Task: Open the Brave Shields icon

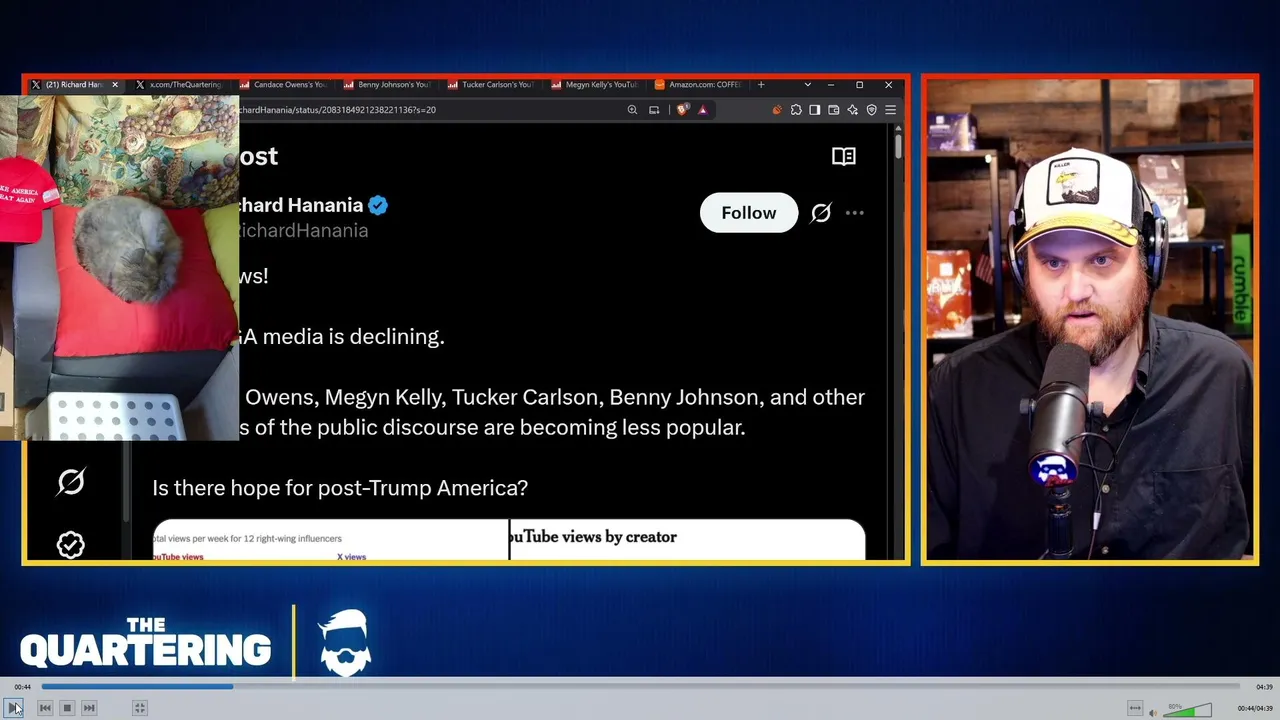Action: coord(682,110)
